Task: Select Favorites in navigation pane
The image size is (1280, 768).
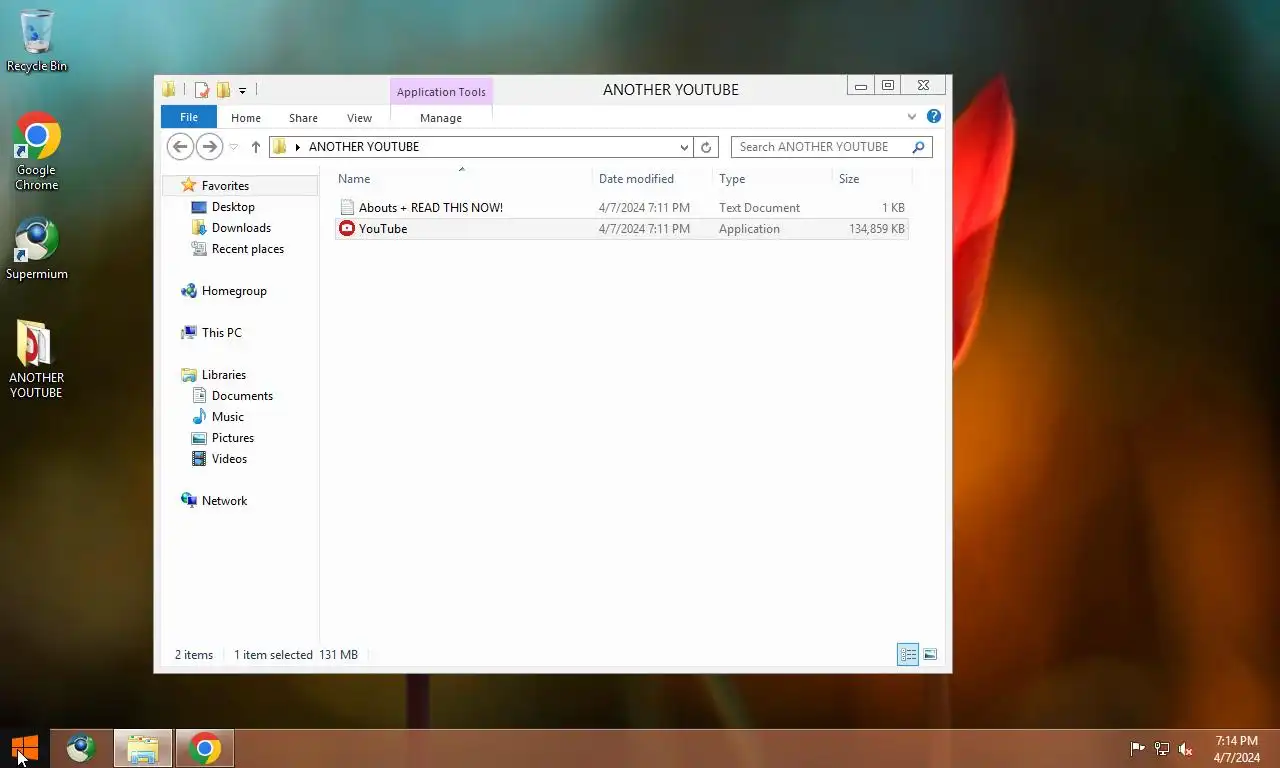Action: pos(225,186)
